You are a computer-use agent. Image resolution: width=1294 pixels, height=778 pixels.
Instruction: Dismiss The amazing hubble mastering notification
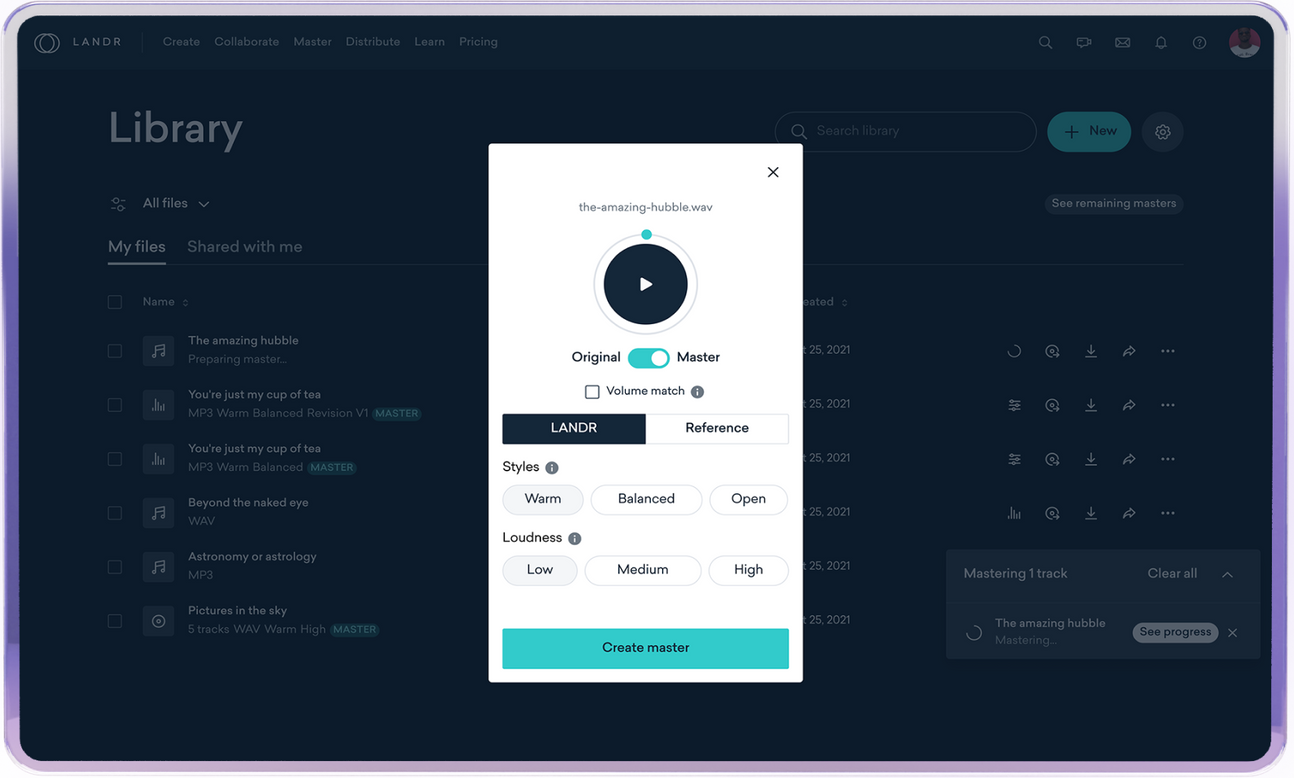[1233, 633]
